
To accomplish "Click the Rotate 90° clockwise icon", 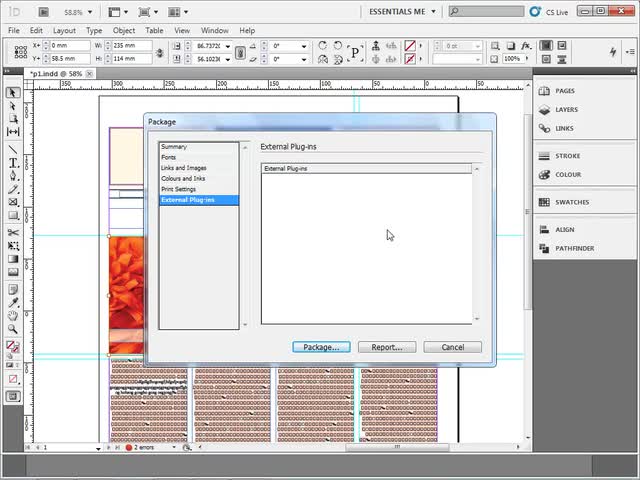I will click(x=322, y=46).
